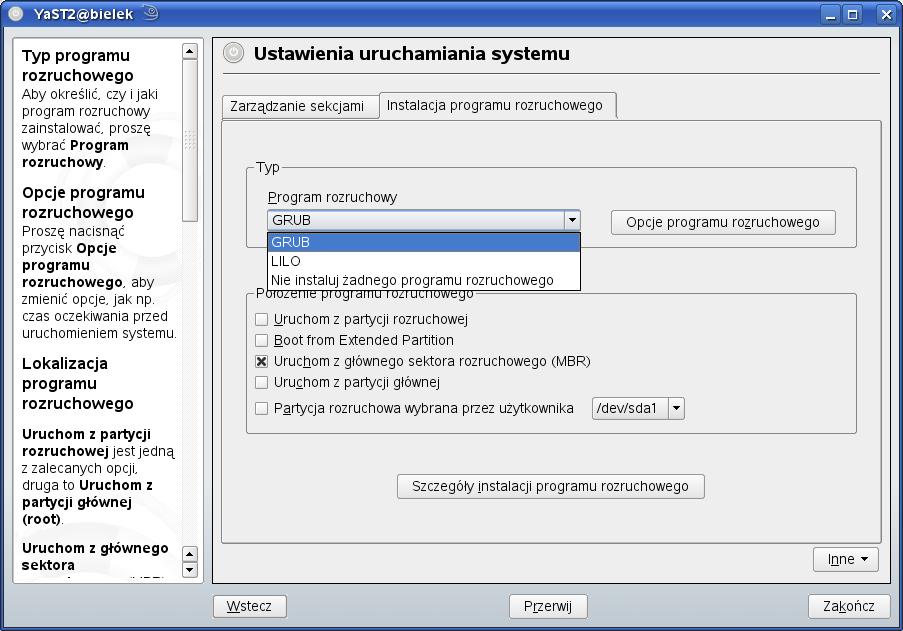The width and height of the screenshot is (903, 631).
Task: Choose LILO from the bootloader list
Action: [424, 261]
